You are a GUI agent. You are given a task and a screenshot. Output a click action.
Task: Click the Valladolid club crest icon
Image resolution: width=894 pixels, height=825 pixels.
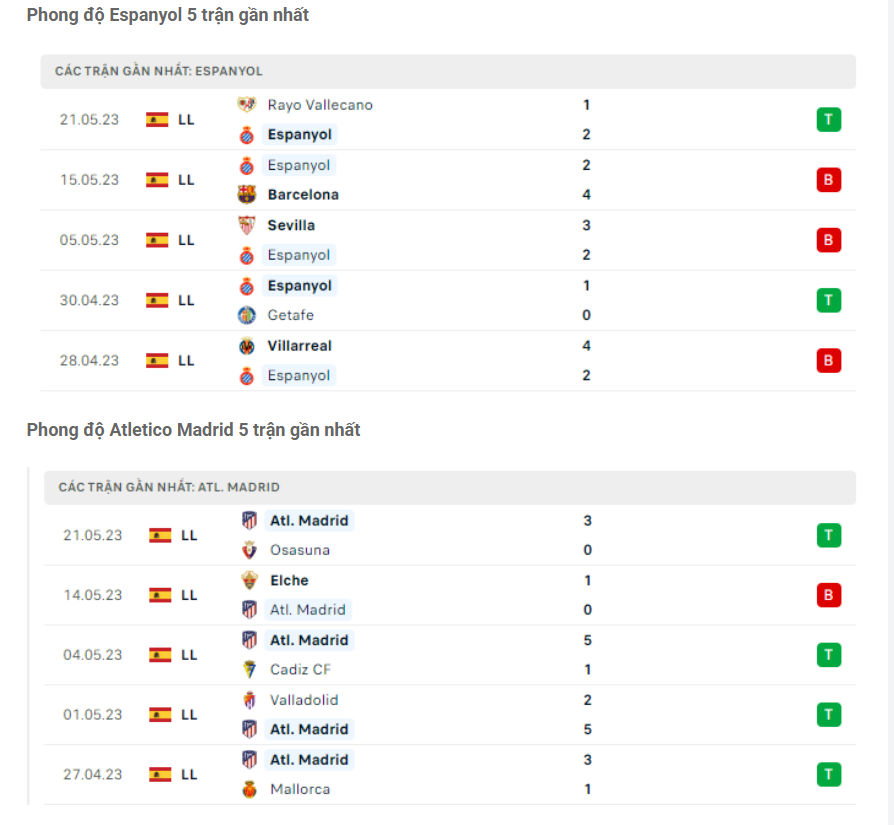pyautogui.click(x=250, y=700)
